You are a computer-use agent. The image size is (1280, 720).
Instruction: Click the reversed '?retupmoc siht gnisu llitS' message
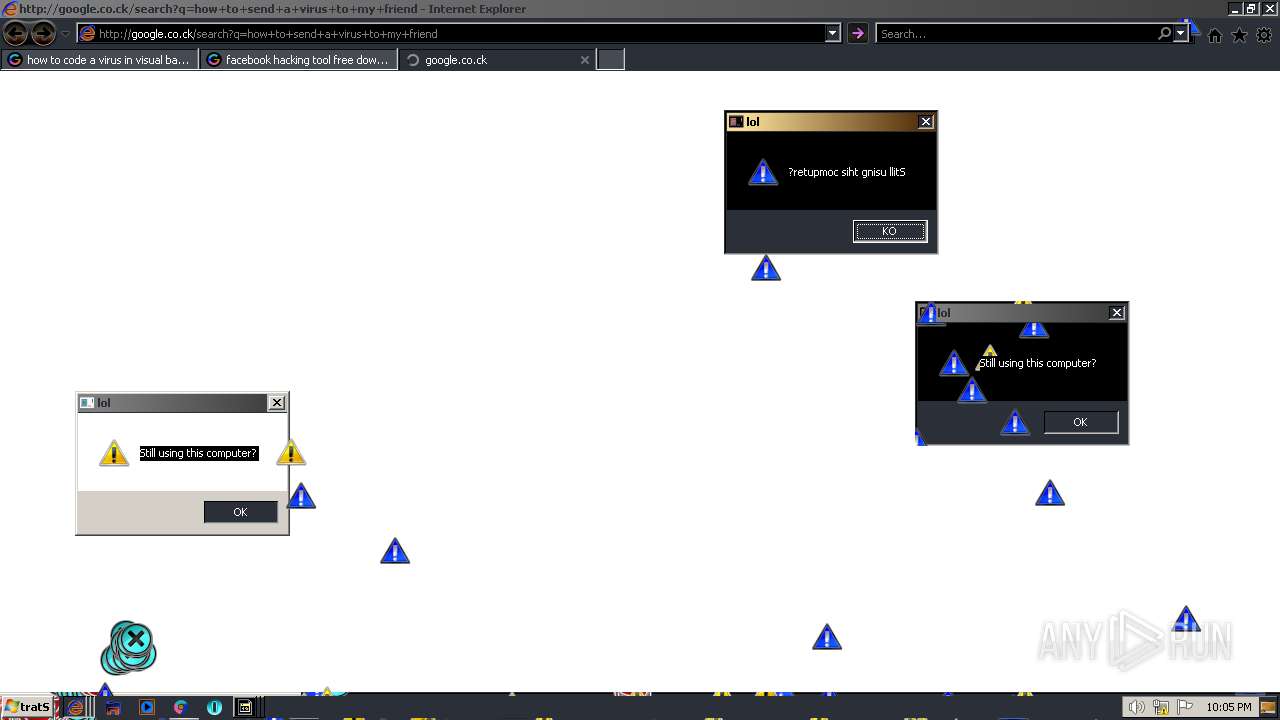(x=847, y=172)
